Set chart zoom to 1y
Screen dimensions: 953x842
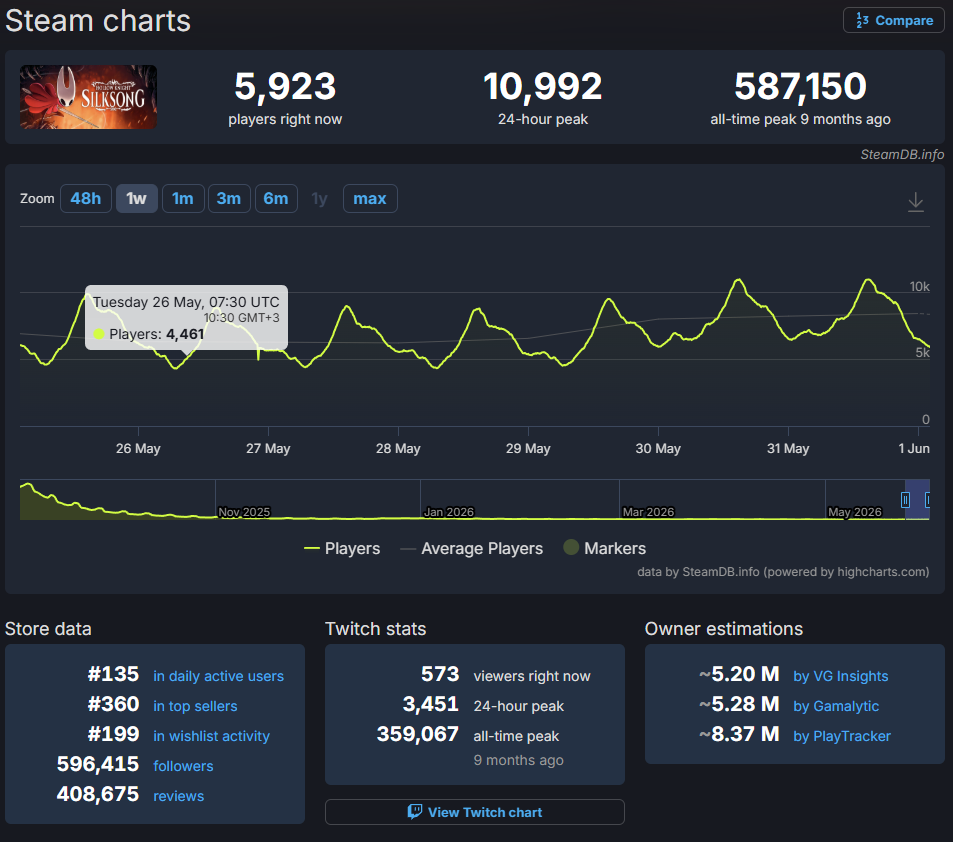pyautogui.click(x=320, y=199)
